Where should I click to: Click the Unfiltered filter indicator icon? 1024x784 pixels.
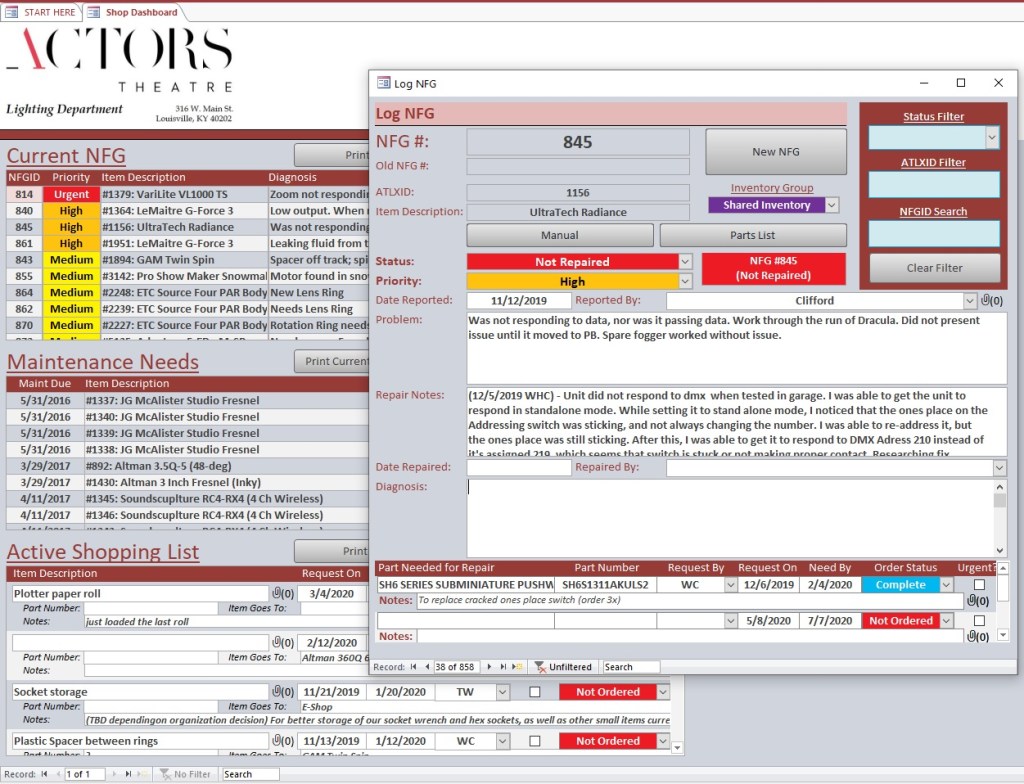point(540,667)
